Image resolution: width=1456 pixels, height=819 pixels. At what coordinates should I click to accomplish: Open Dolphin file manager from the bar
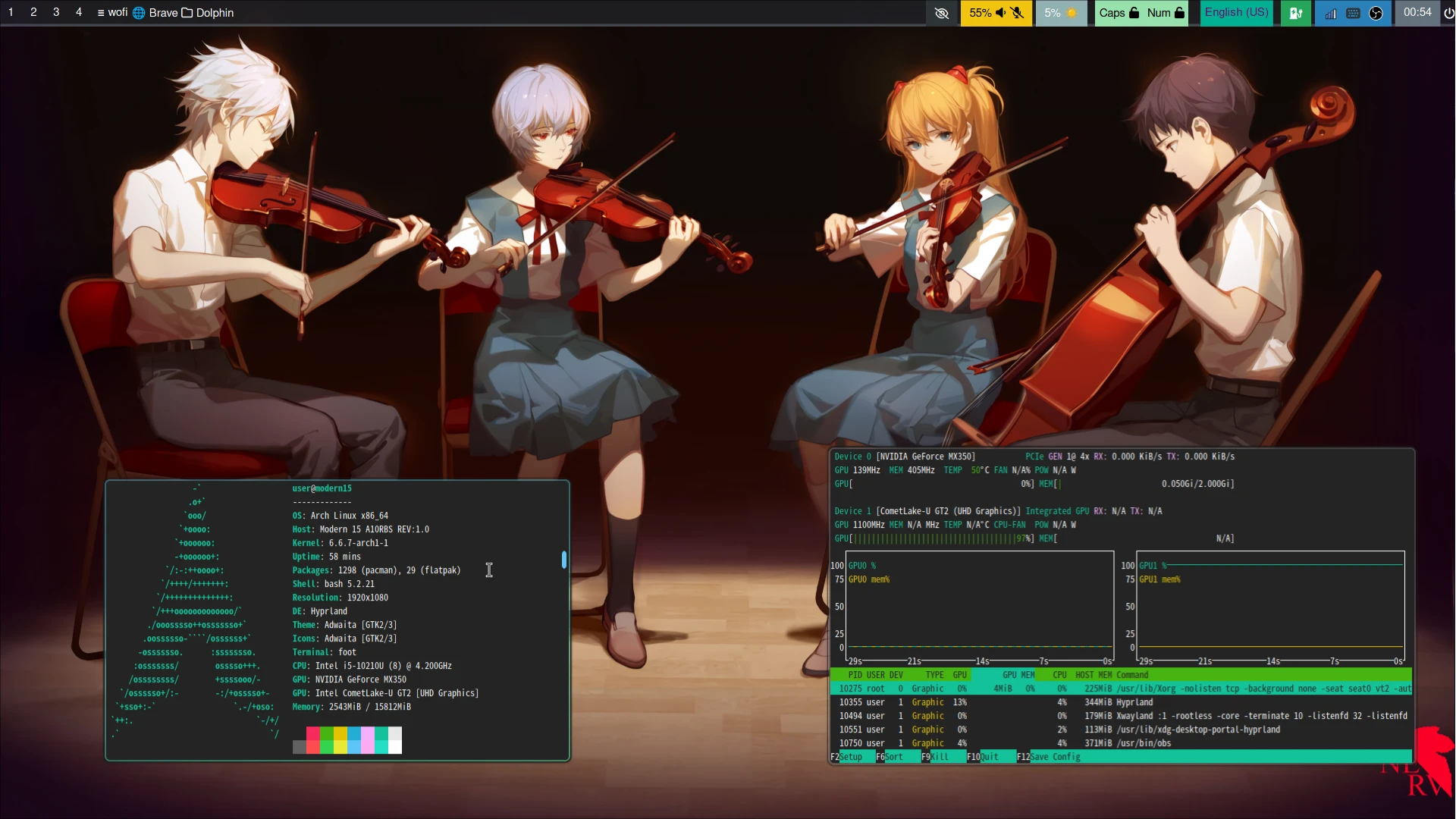[208, 13]
